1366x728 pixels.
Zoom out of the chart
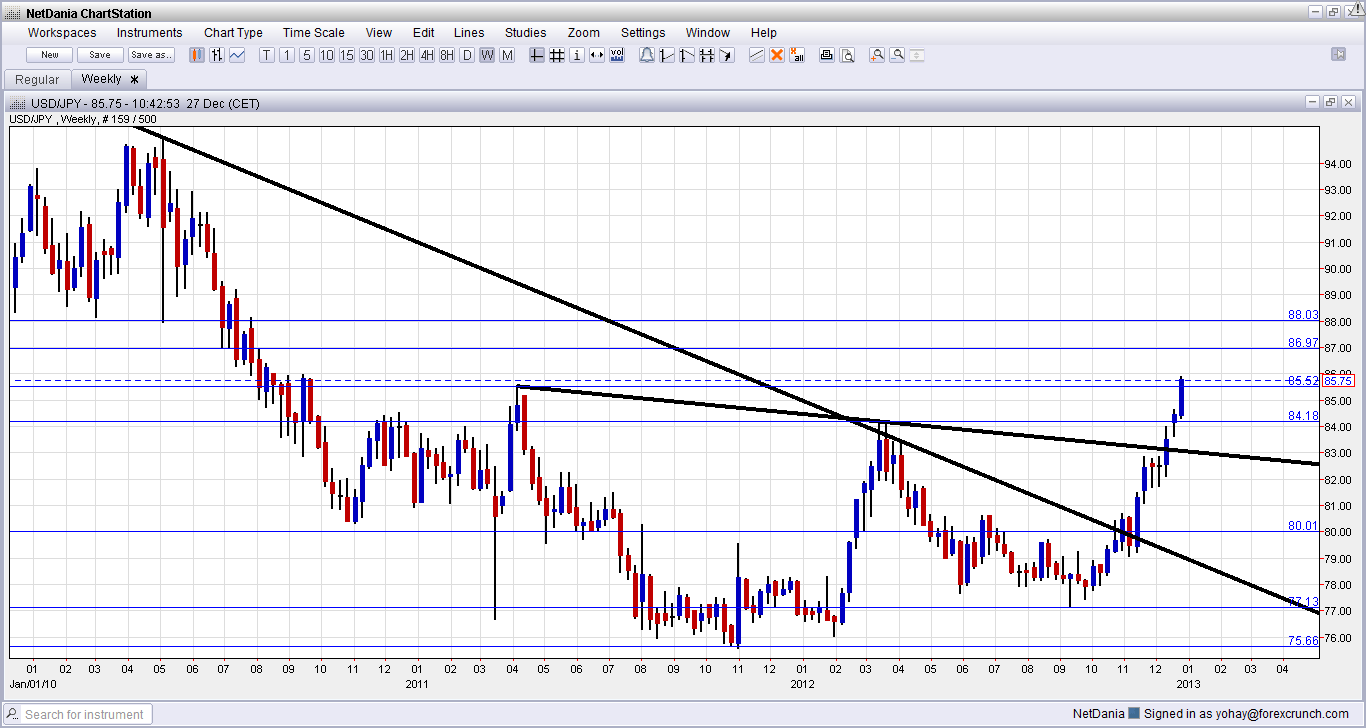pos(897,55)
